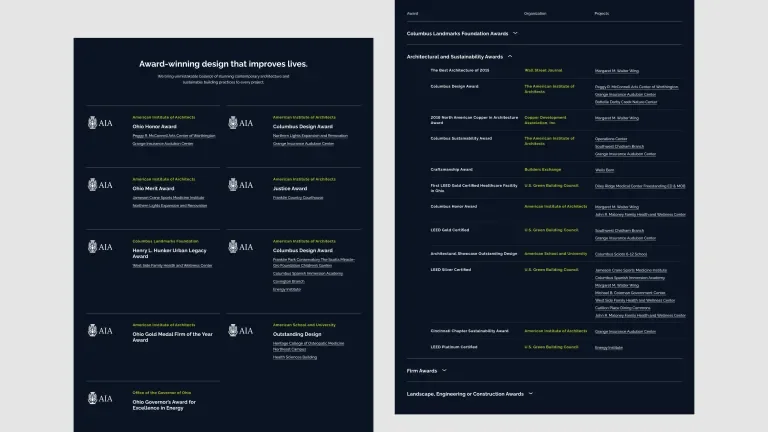Click the Projects column header
The image size is (768, 432).
click(601, 14)
